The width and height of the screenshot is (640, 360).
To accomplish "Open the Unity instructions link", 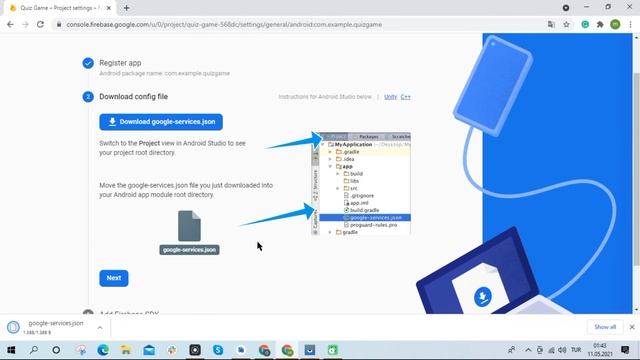I will click(x=391, y=97).
